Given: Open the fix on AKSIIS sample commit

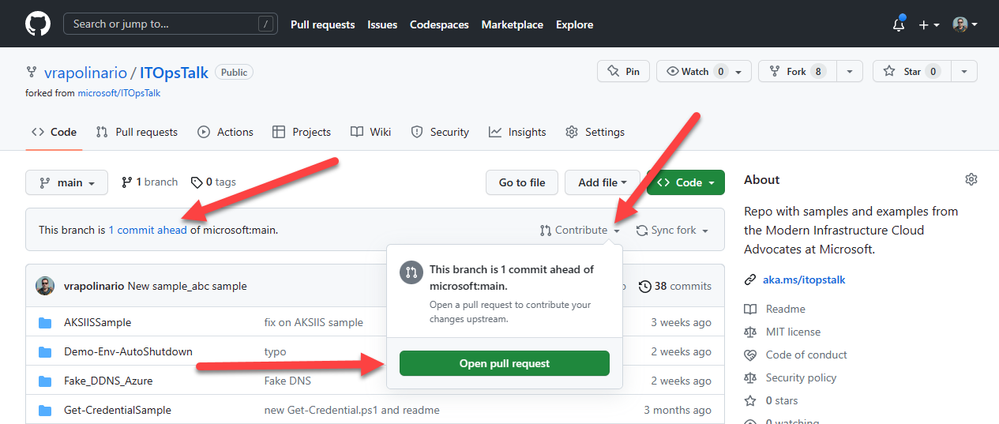Looking at the screenshot, I should tap(313, 323).
